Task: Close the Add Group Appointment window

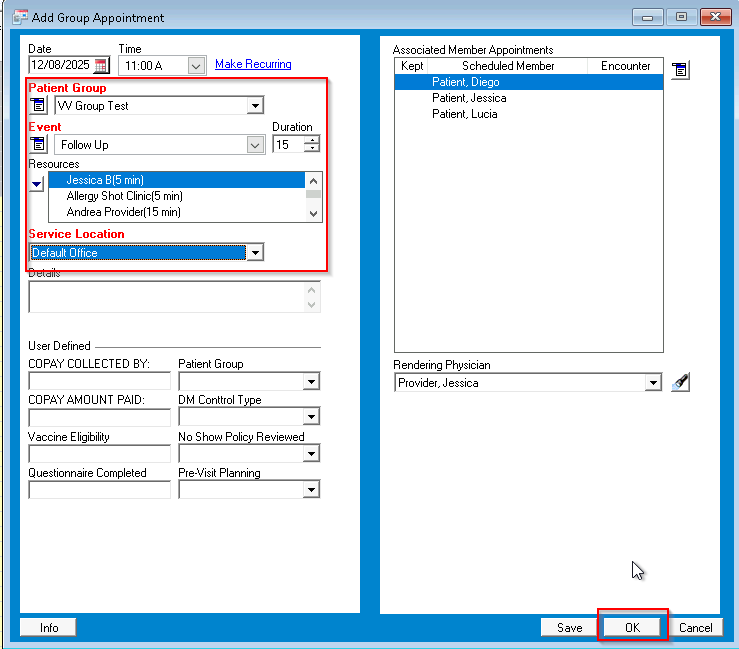Action: pos(715,17)
